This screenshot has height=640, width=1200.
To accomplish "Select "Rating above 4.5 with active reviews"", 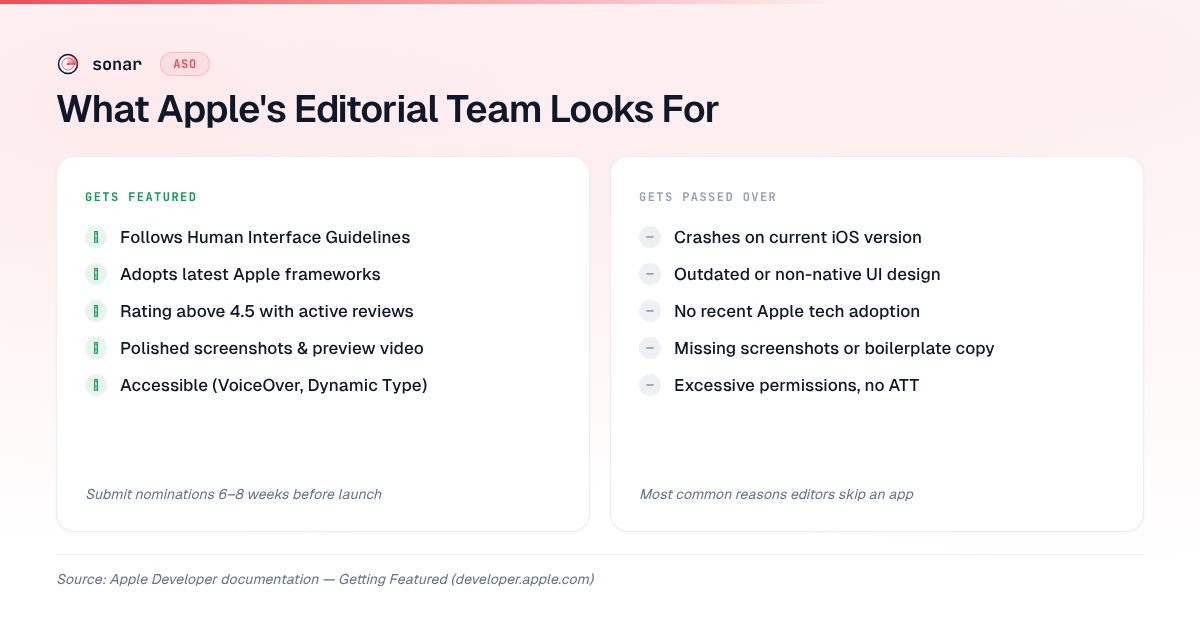I will tap(267, 311).
